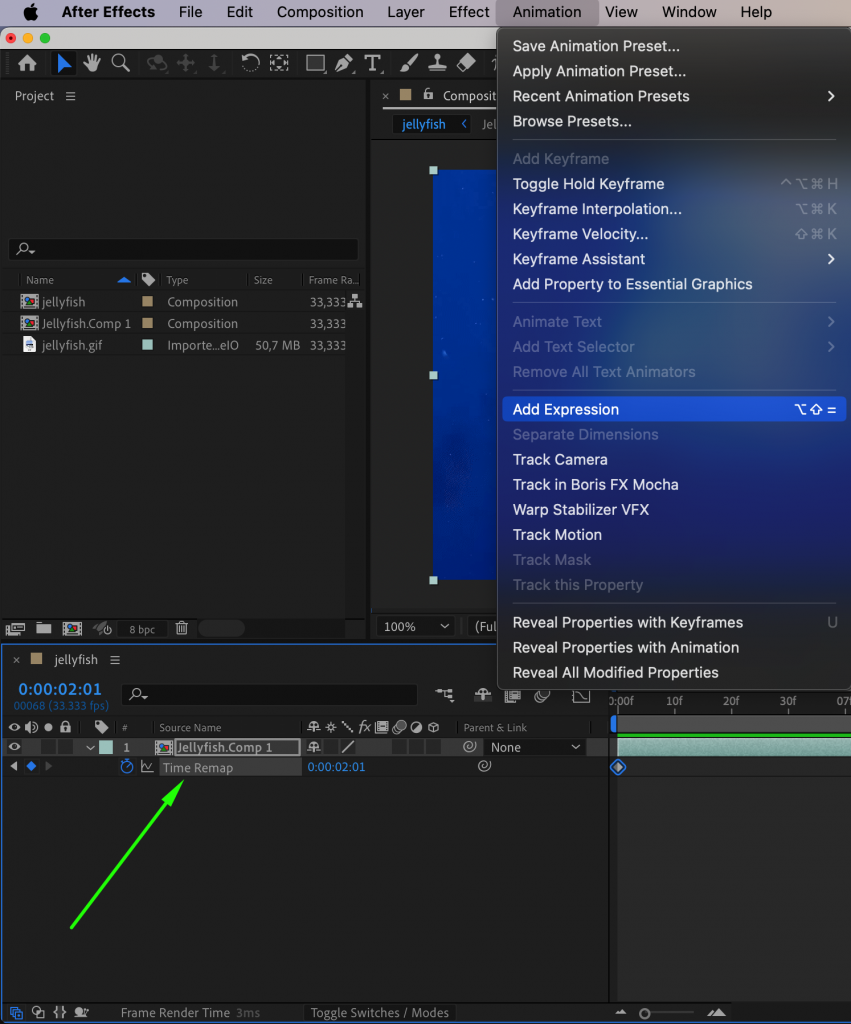Click the stopwatch for Time Remap

(x=126, y=766)
